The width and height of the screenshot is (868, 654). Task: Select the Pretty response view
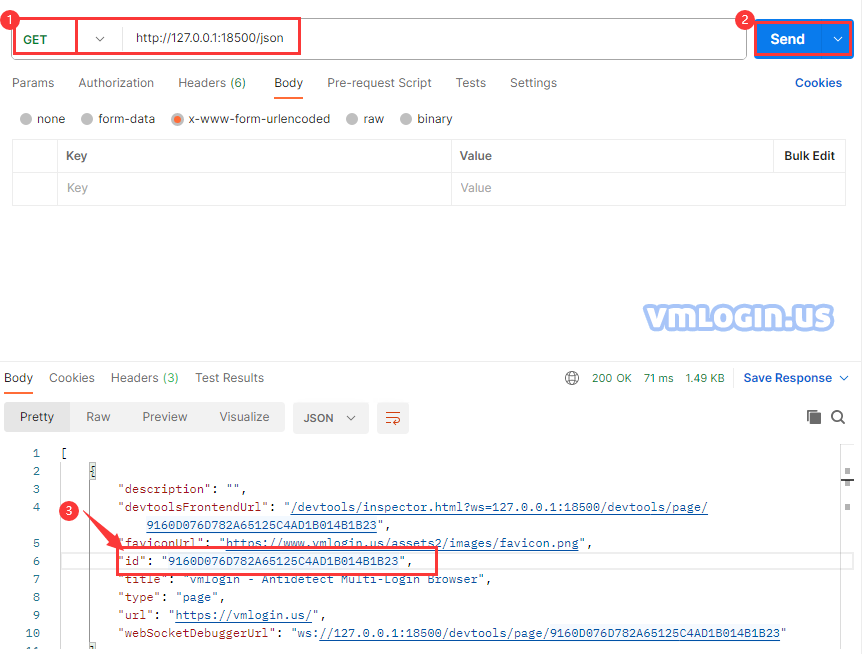click(x=37, y=417)
